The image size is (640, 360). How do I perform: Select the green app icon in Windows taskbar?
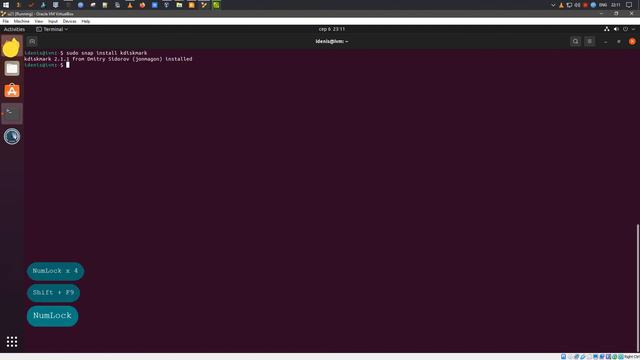point(216,5)
